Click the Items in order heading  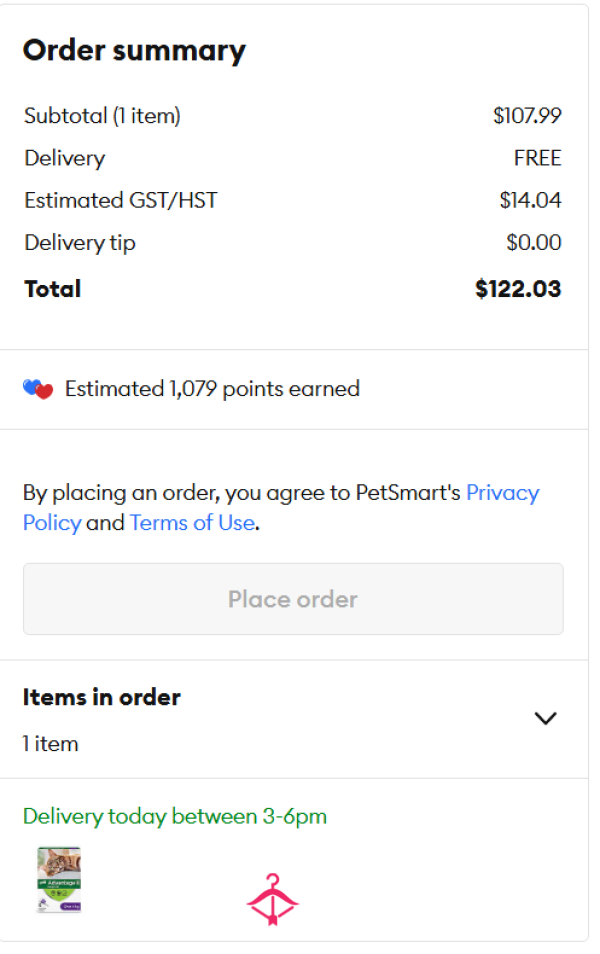point(102,697)
